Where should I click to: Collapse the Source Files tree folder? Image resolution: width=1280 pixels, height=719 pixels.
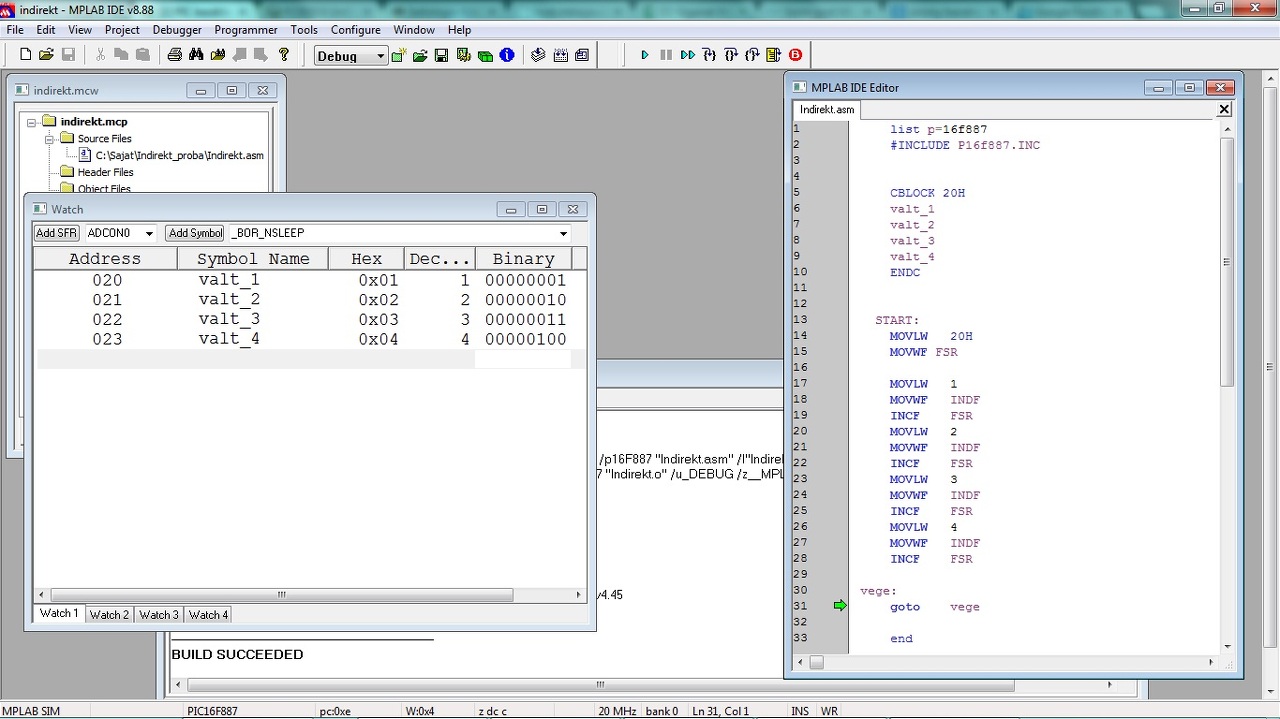pyautogui.click(x=47, y=139)
